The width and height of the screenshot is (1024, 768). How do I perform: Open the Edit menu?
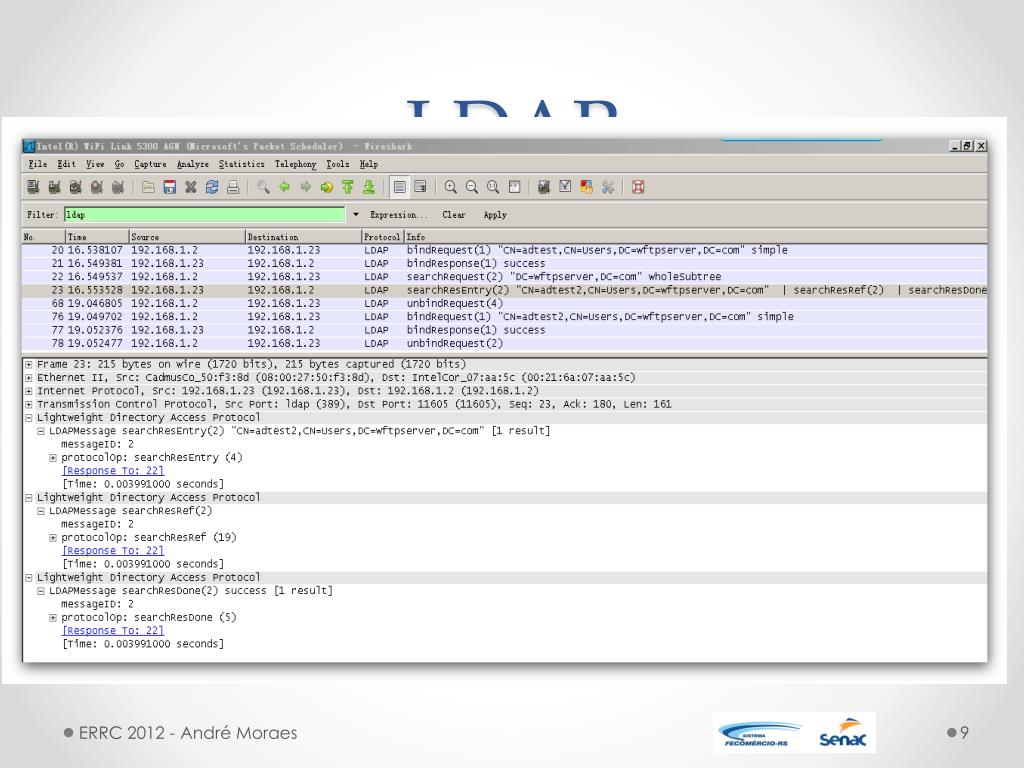66,164
